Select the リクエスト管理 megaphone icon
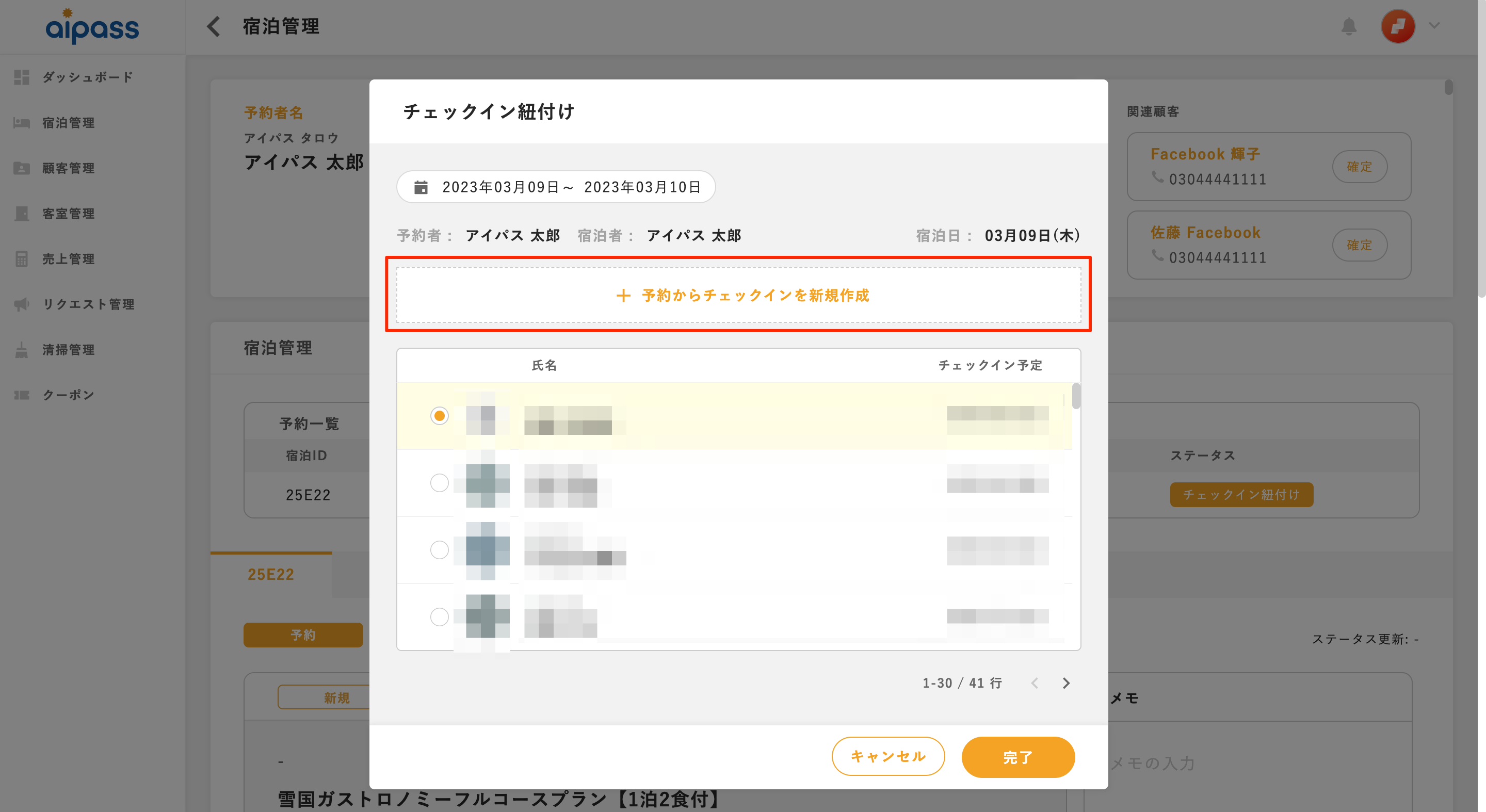The image size is (1486, 812). pyautogui.click(x=22, y=304)
